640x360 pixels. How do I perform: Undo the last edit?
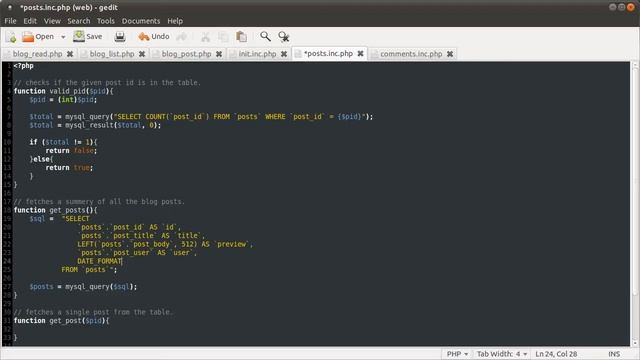click(x=153, y=37)
